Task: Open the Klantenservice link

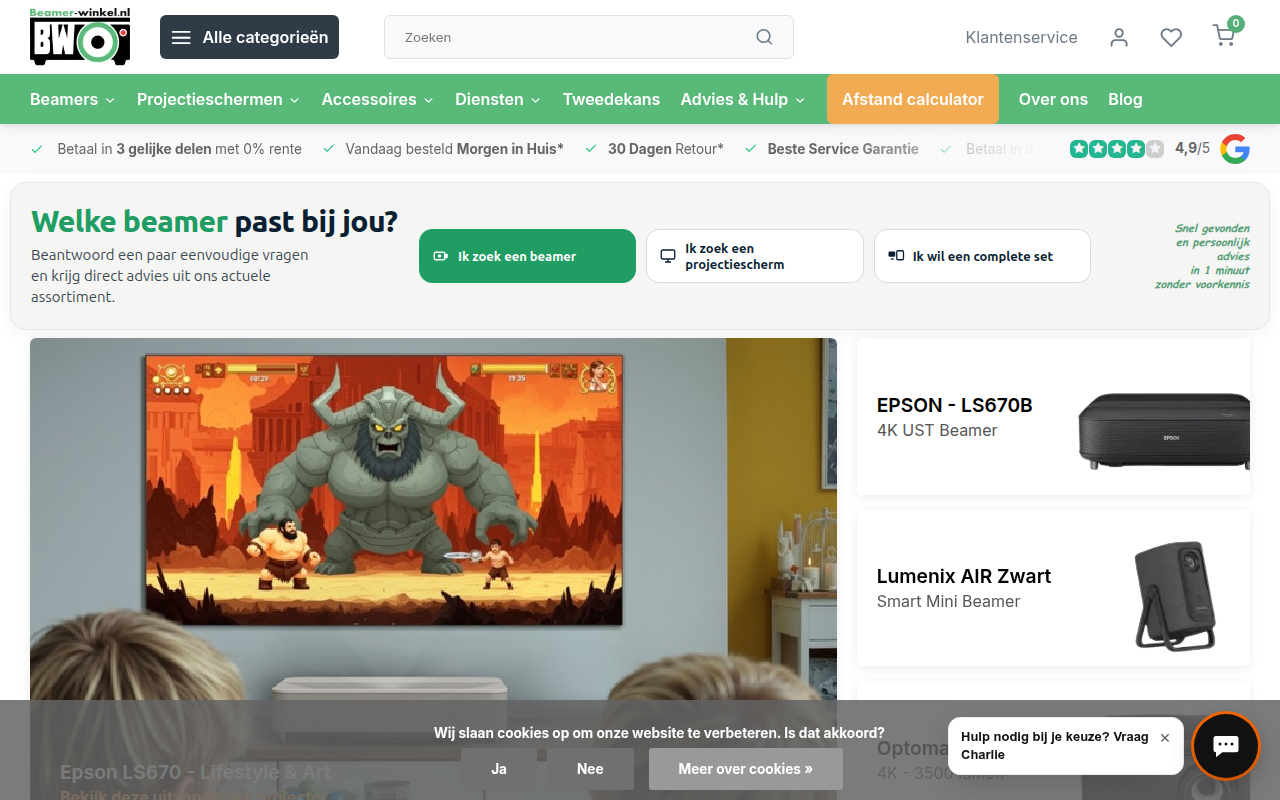Action: coord(1021,37)
